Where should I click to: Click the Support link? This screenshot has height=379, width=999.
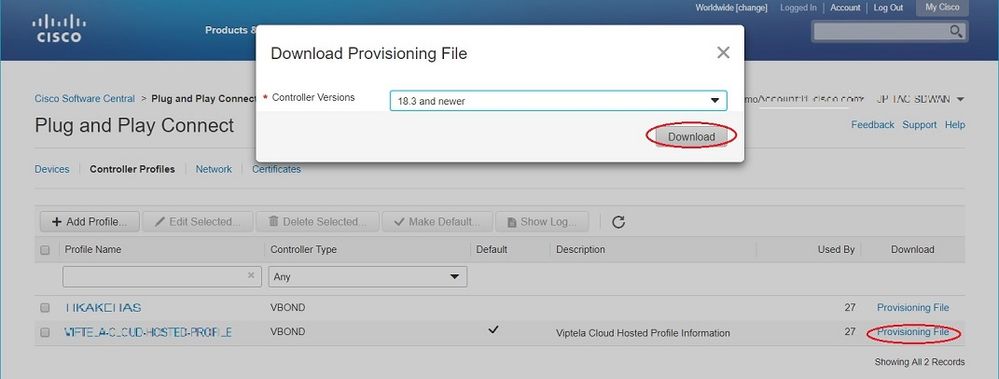click(919, 125)
